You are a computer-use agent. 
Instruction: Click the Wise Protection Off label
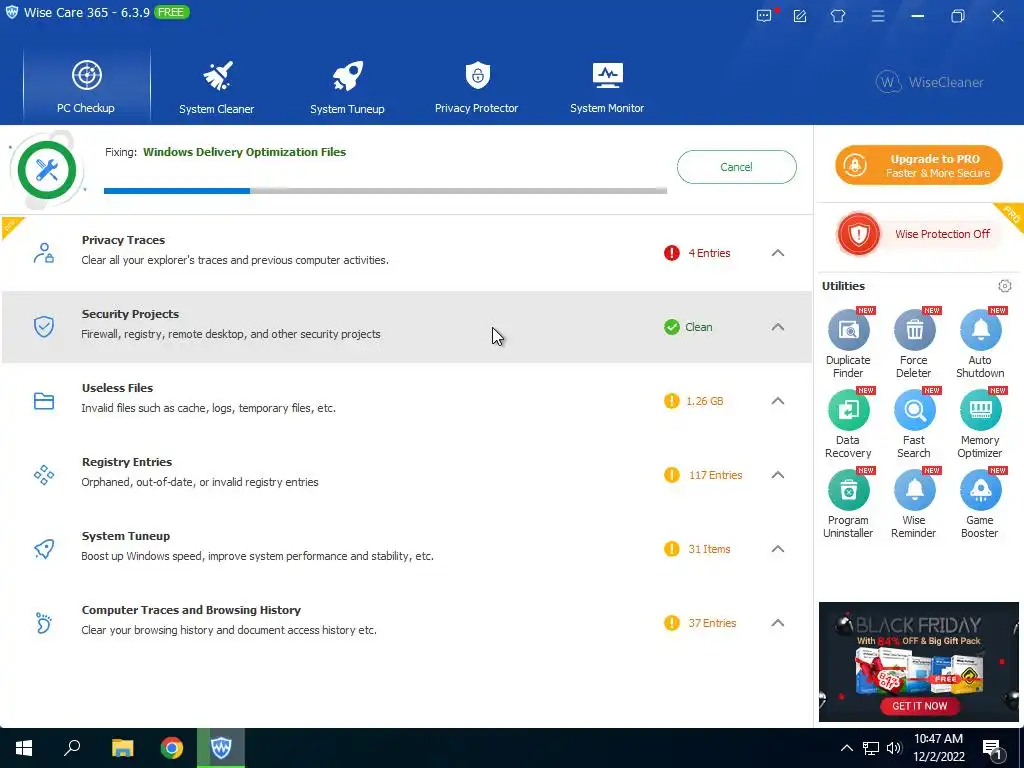coord(942,234)
